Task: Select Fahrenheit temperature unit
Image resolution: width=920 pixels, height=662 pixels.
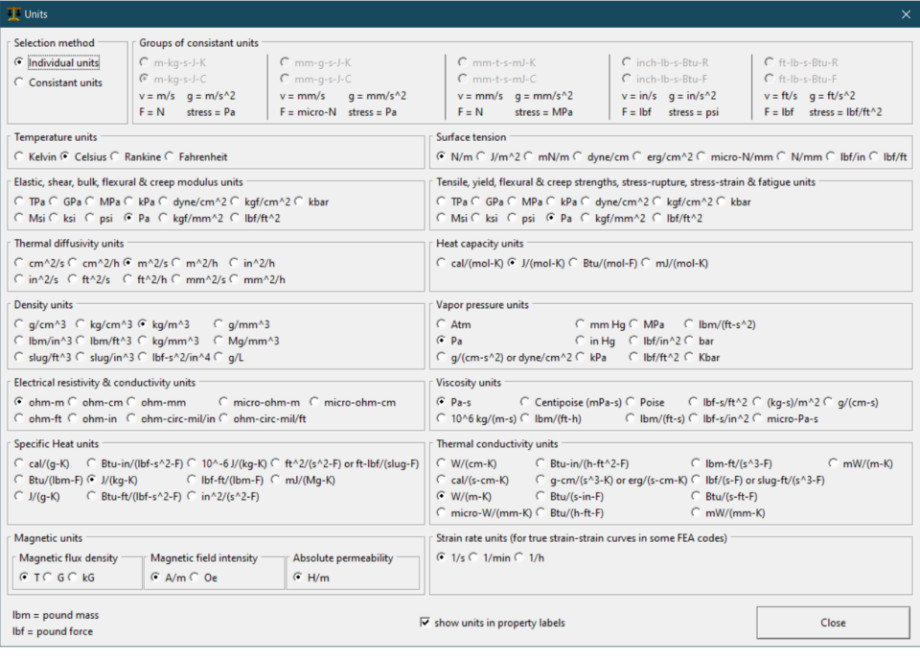Action: [170, 157]
